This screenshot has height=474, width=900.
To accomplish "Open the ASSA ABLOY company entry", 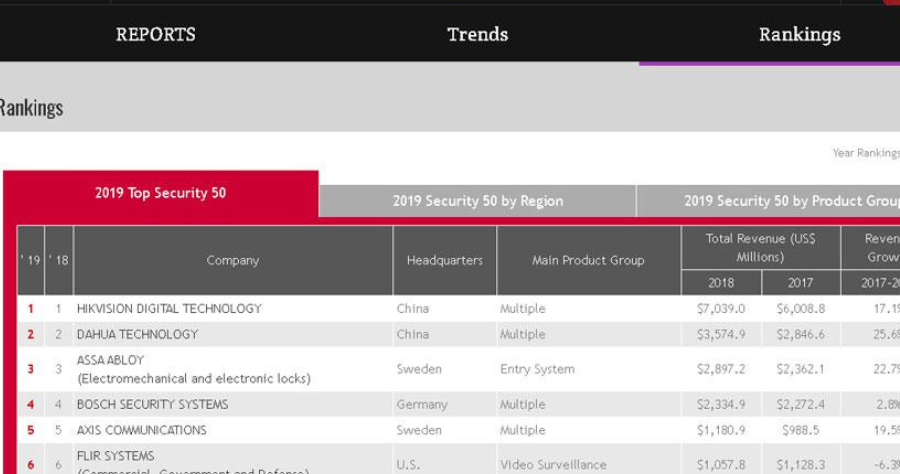I will coord(111,360).
